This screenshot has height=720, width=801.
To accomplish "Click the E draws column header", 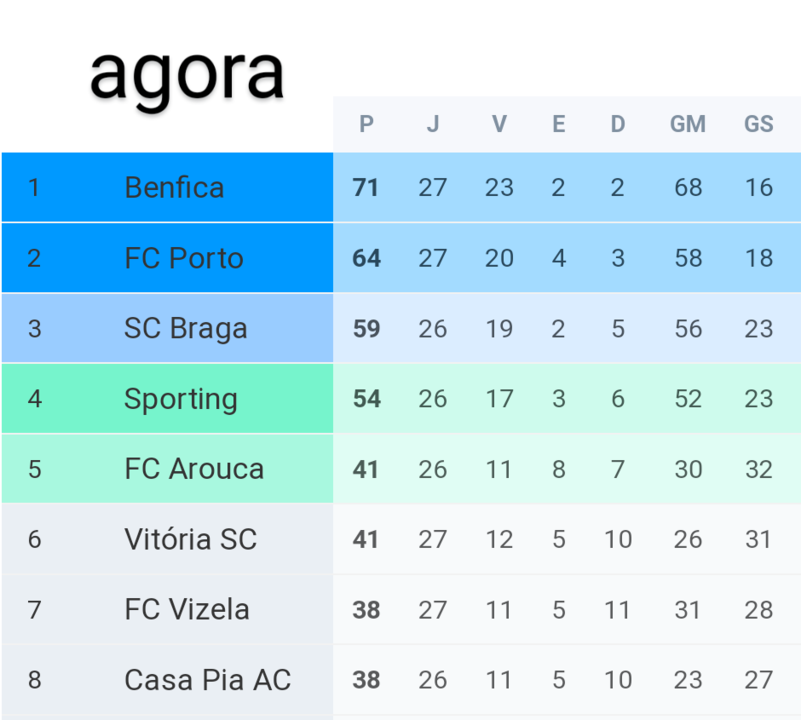I will tap(558, 124).
